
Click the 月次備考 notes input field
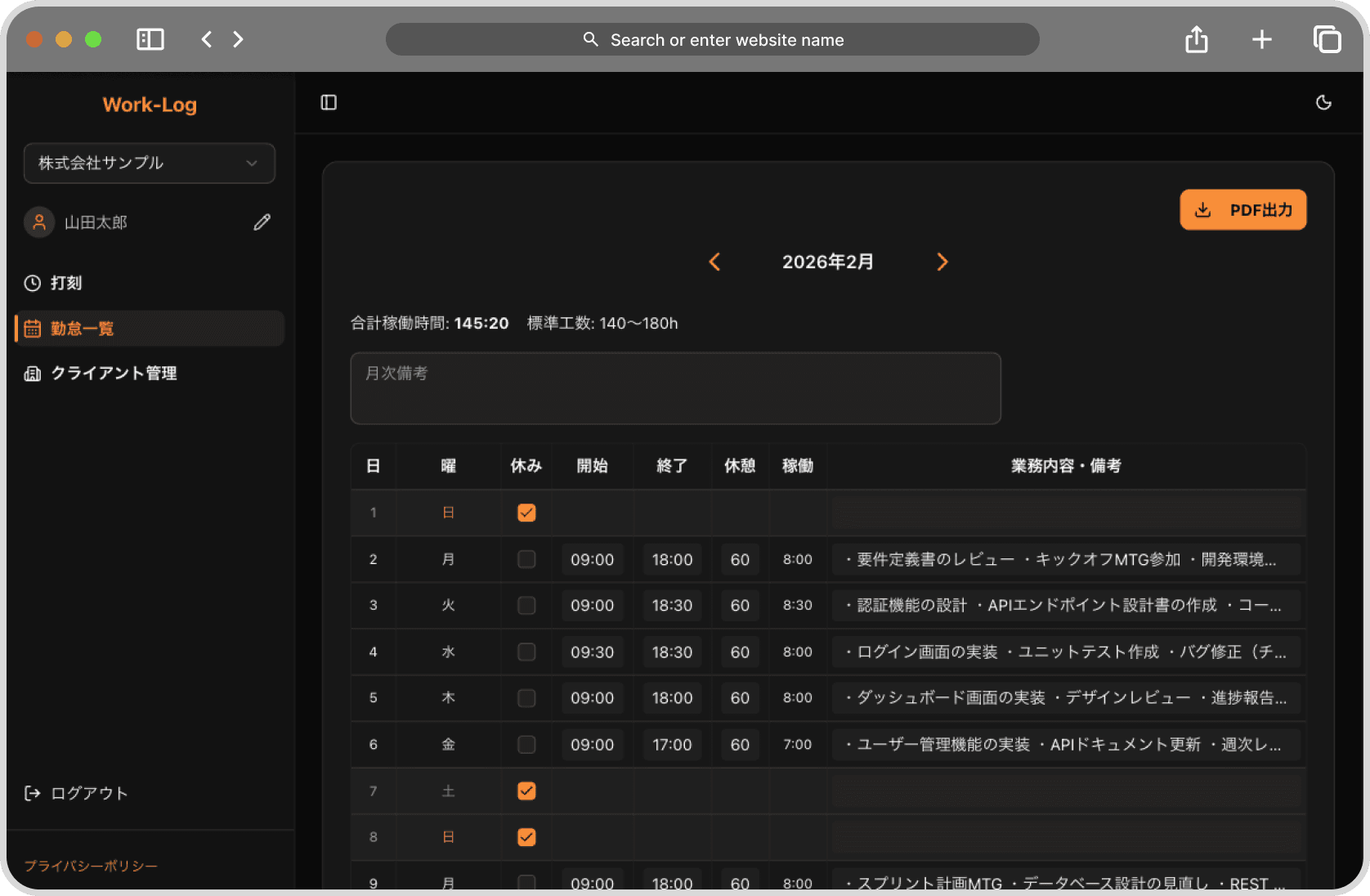click(675, 388)
